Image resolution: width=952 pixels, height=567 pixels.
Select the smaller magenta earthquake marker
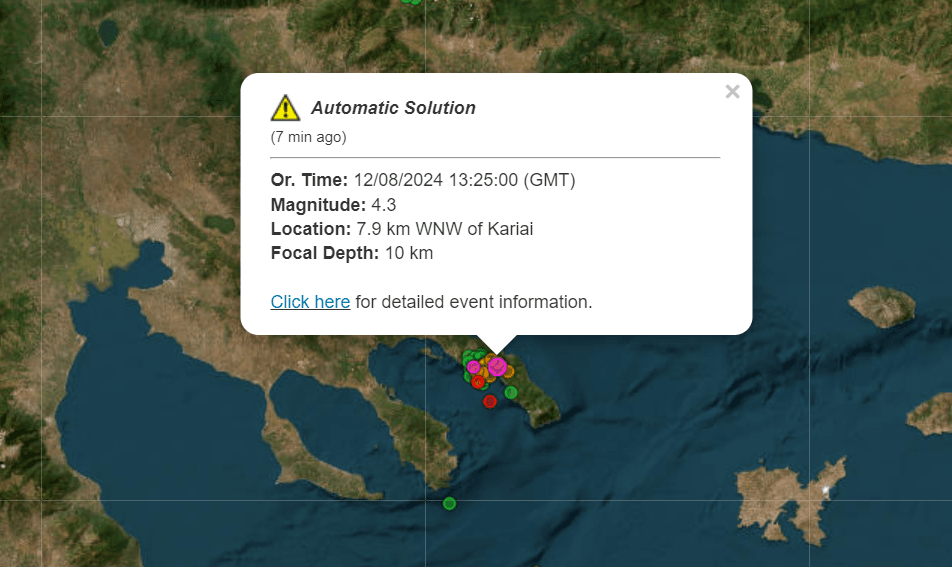(474, 367)
